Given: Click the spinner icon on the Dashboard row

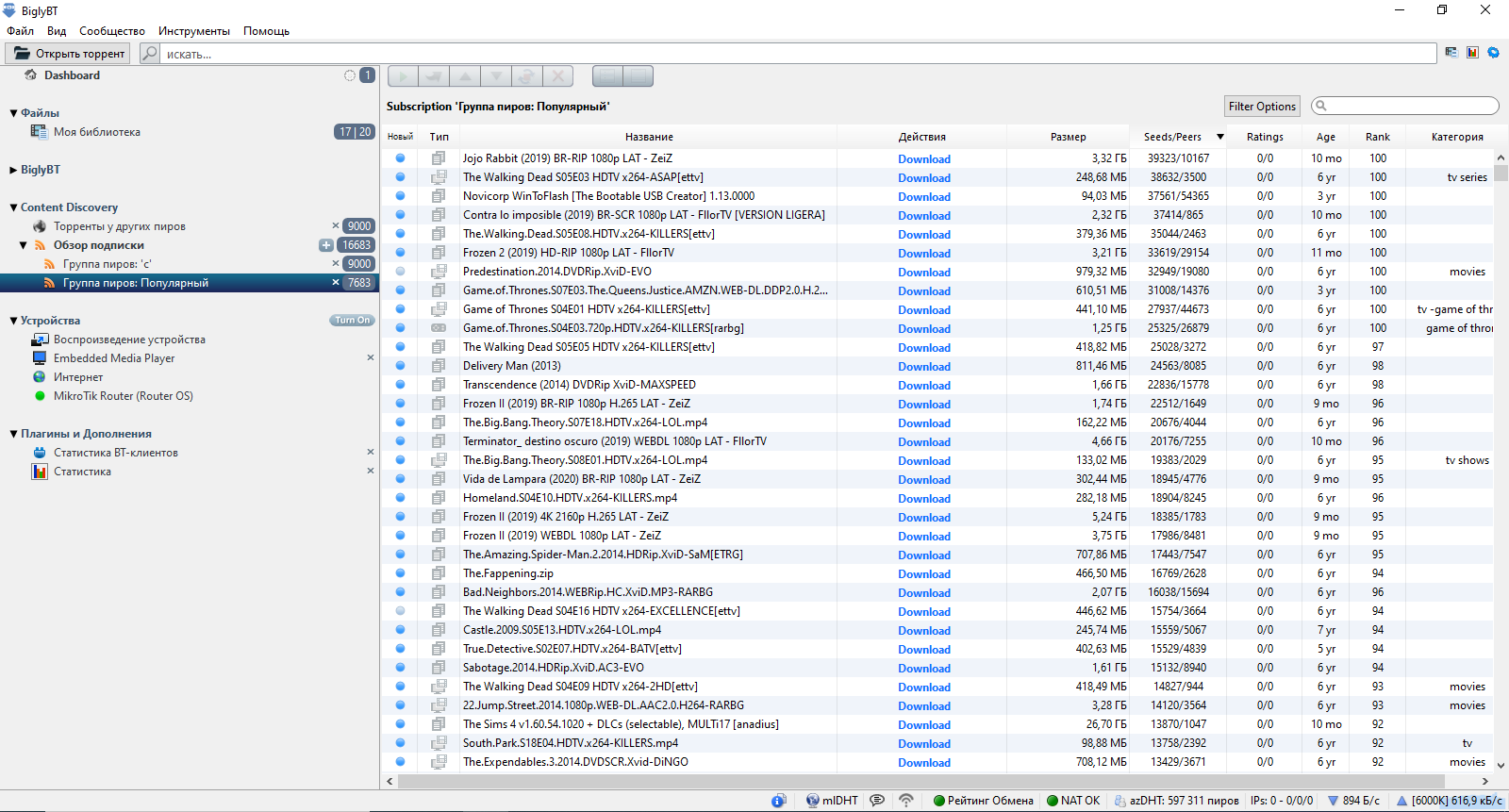Looking at the screenshot, I should point(350,75).
